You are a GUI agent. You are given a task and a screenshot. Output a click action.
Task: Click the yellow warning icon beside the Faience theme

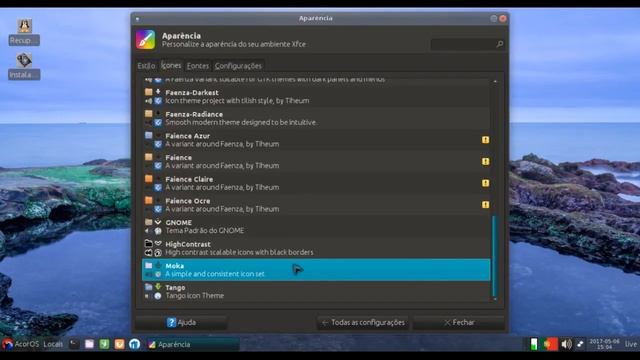[x=485, y=162]
